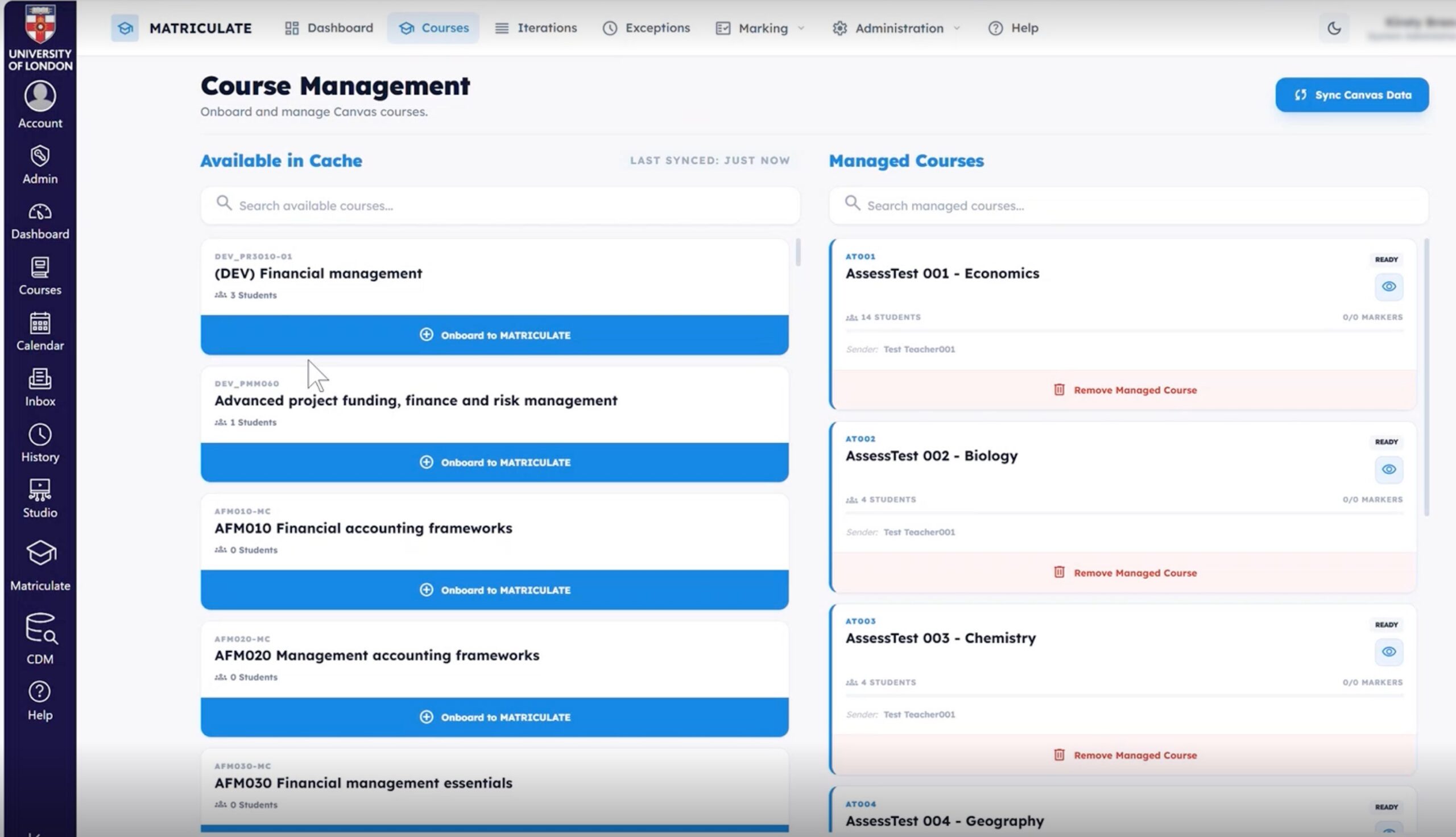Remove AssessTest 002 - Biology managed course

(1124, 572)
